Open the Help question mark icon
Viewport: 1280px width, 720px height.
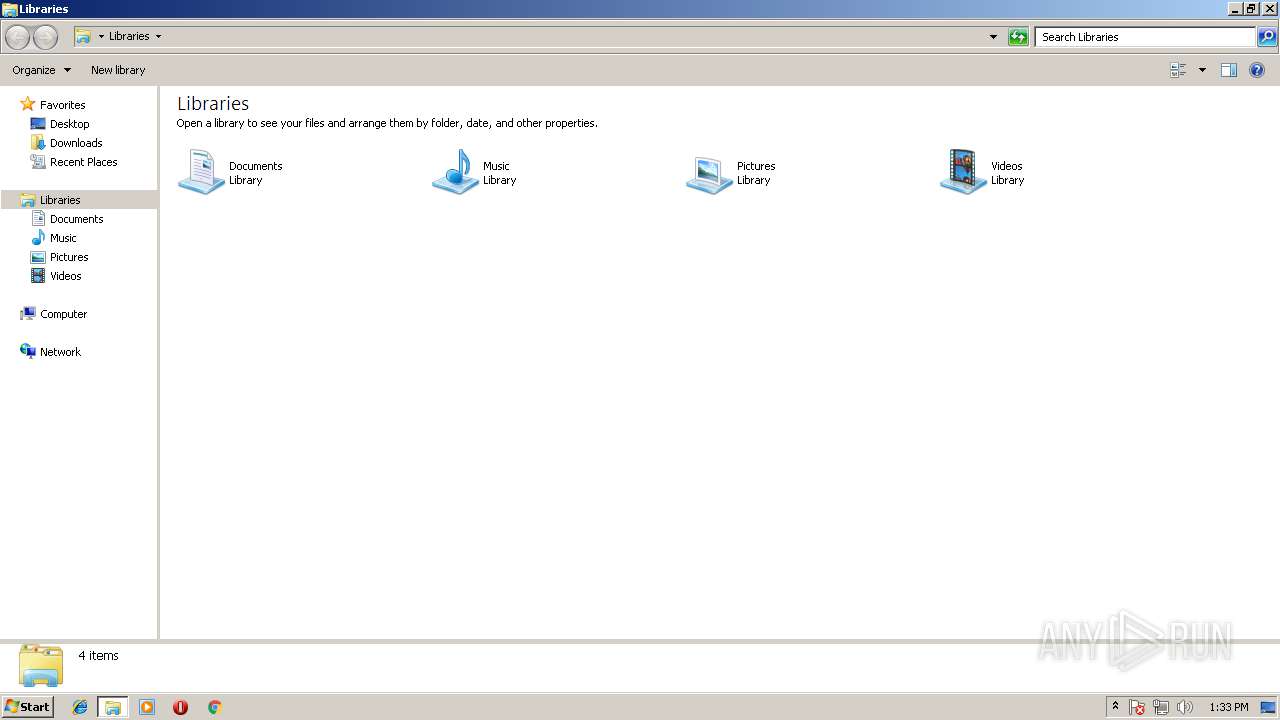tap(1257, 70)
